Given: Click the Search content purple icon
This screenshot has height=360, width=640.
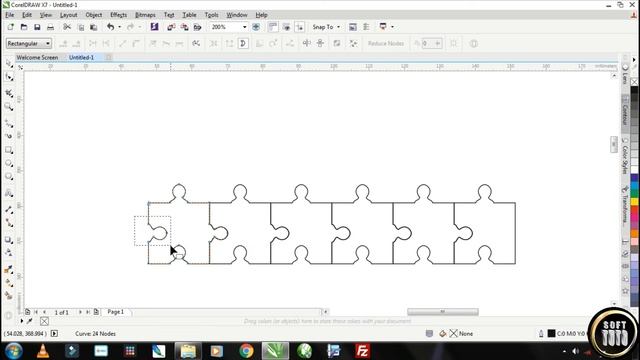Looking at the screenshot, I should (x=154, y=27).
